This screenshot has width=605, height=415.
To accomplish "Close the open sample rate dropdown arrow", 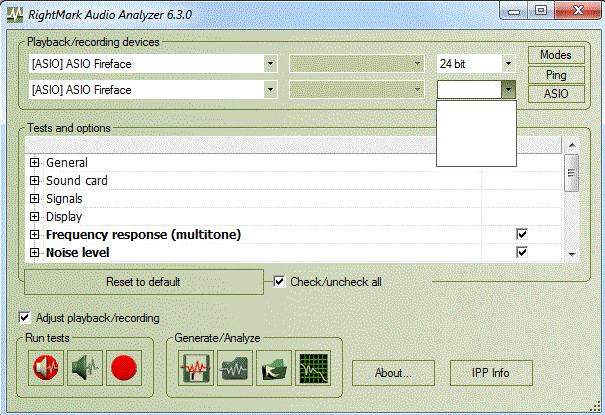I will pos(509,89).
